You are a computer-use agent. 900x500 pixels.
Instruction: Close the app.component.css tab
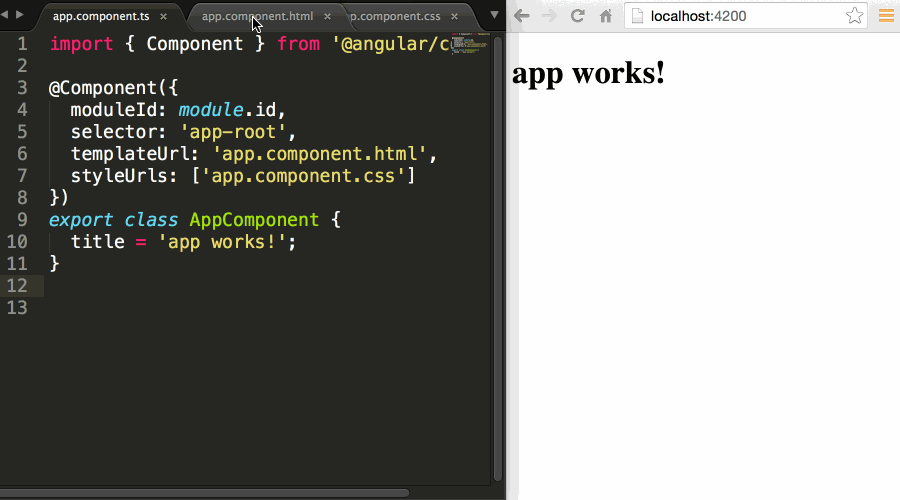(455, 17)
